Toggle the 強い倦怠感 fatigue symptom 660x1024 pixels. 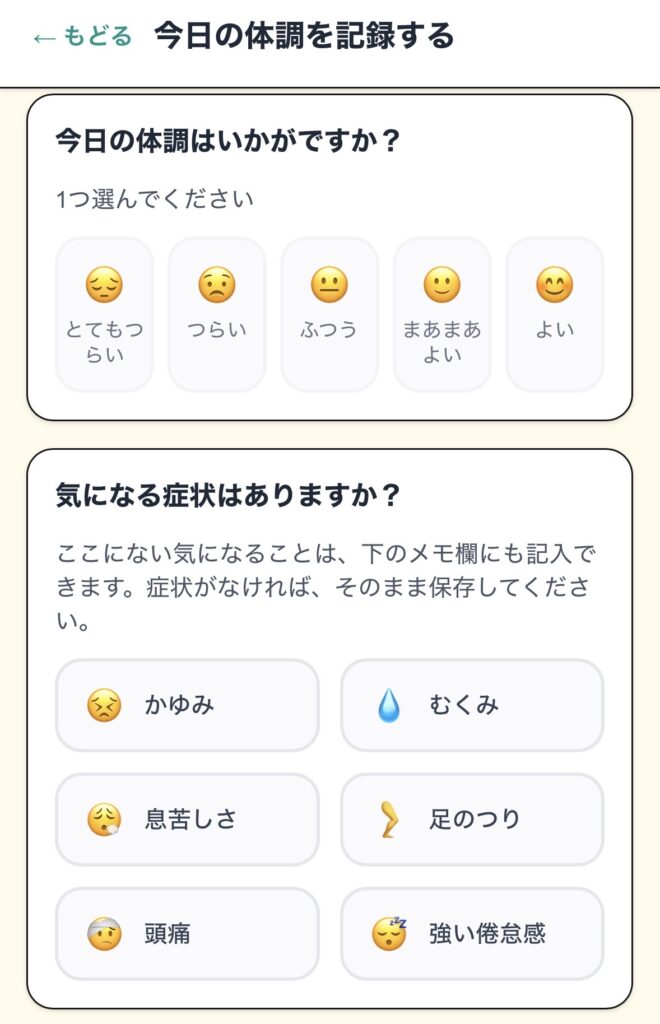click(472, 934)
